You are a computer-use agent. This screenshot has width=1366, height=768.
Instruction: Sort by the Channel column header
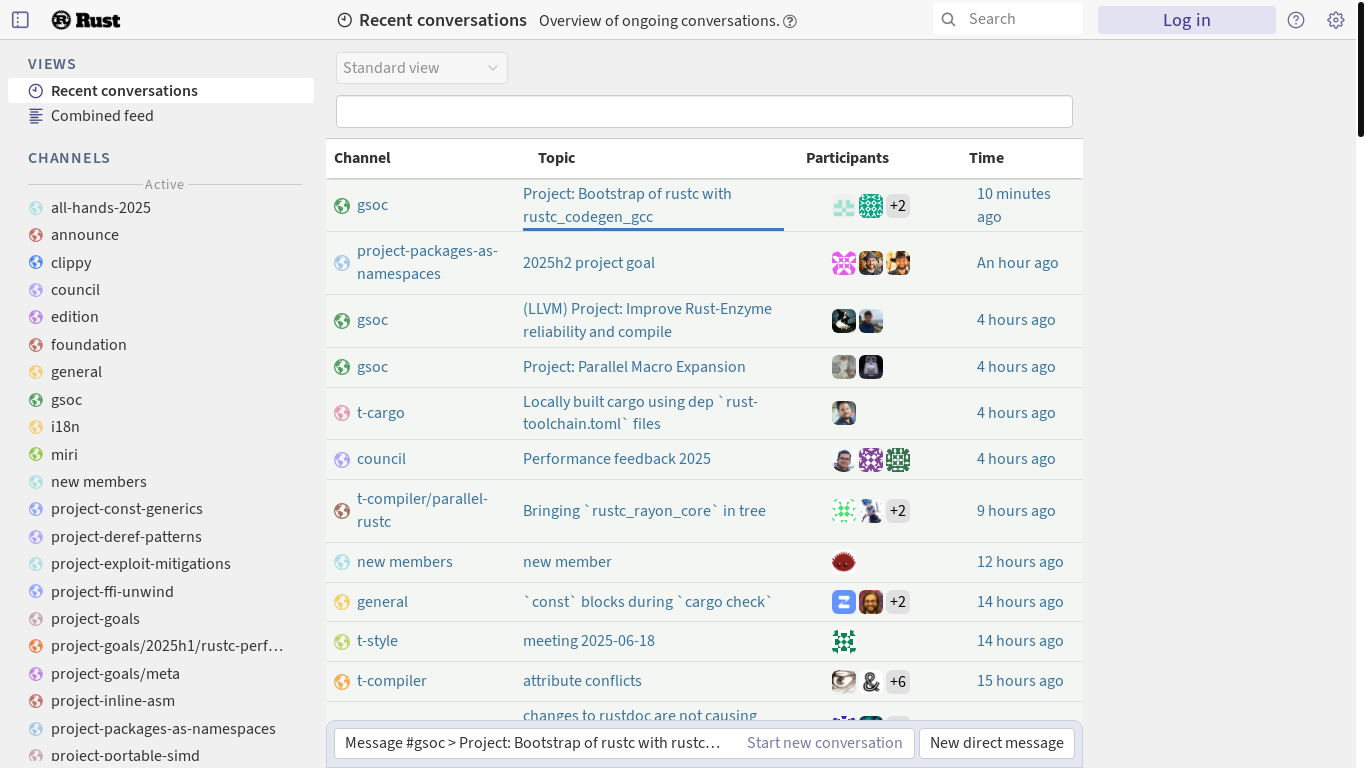pos(362,158)
